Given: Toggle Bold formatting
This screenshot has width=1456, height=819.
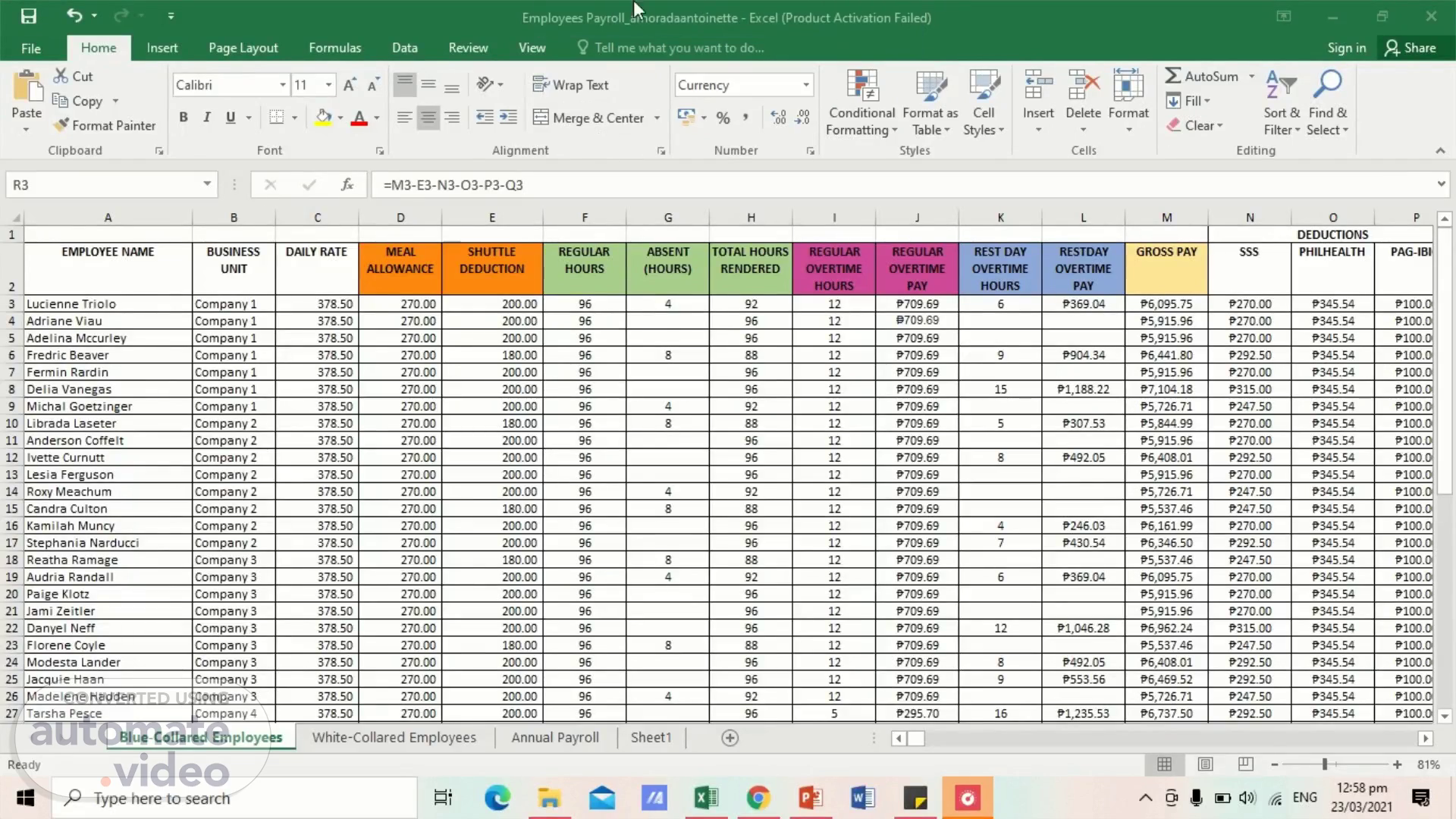Looking at the screenshot, I should click(183, 118).
